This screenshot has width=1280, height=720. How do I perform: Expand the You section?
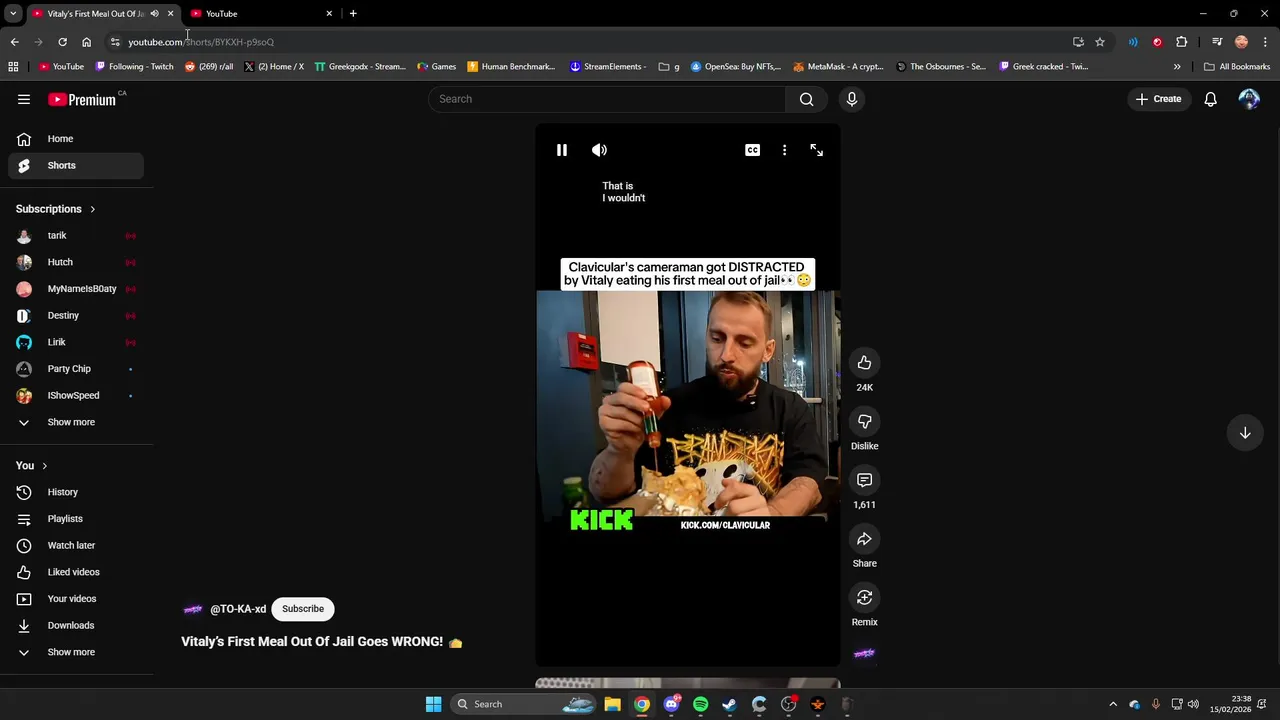point(32,466)
